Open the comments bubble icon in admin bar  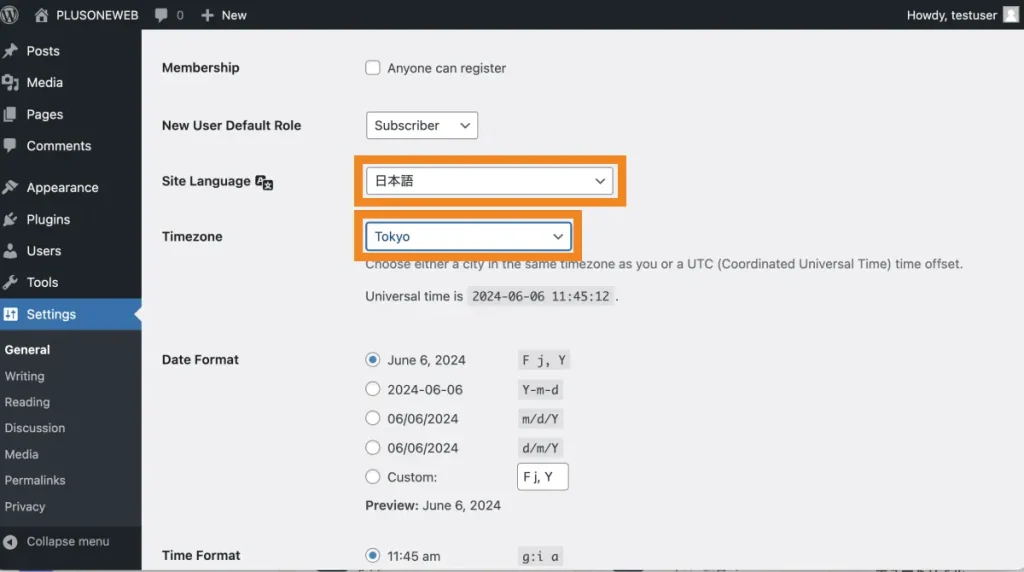point(162,15)
